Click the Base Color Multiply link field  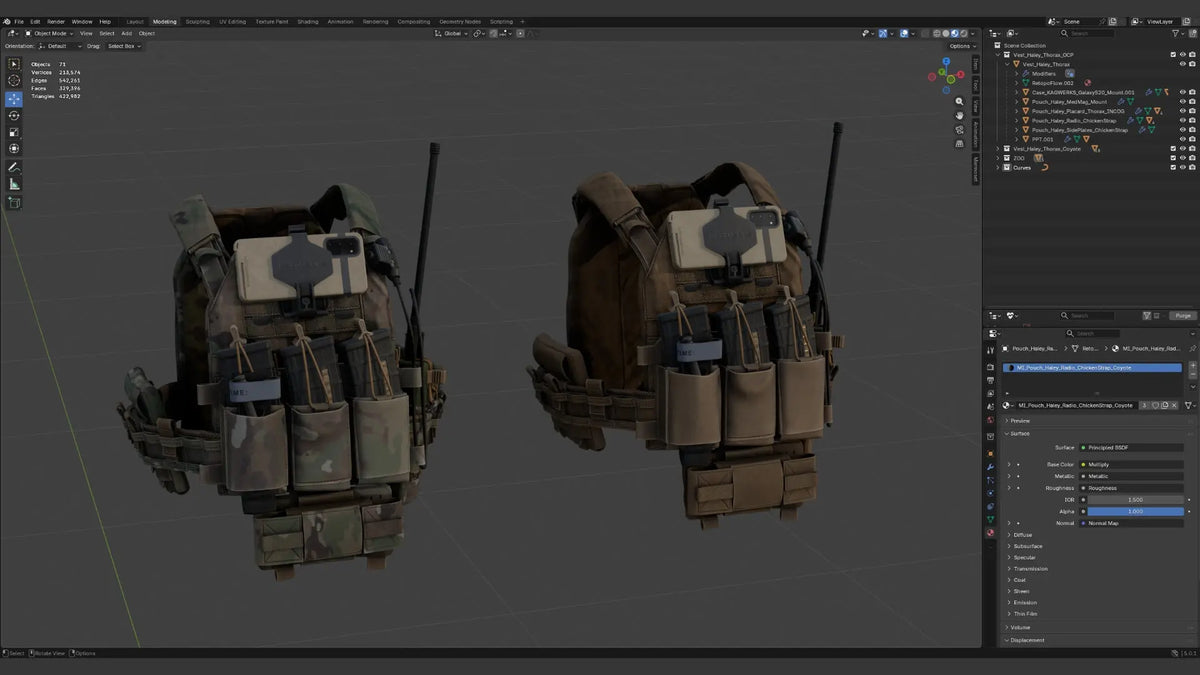tap(1132, 464)
